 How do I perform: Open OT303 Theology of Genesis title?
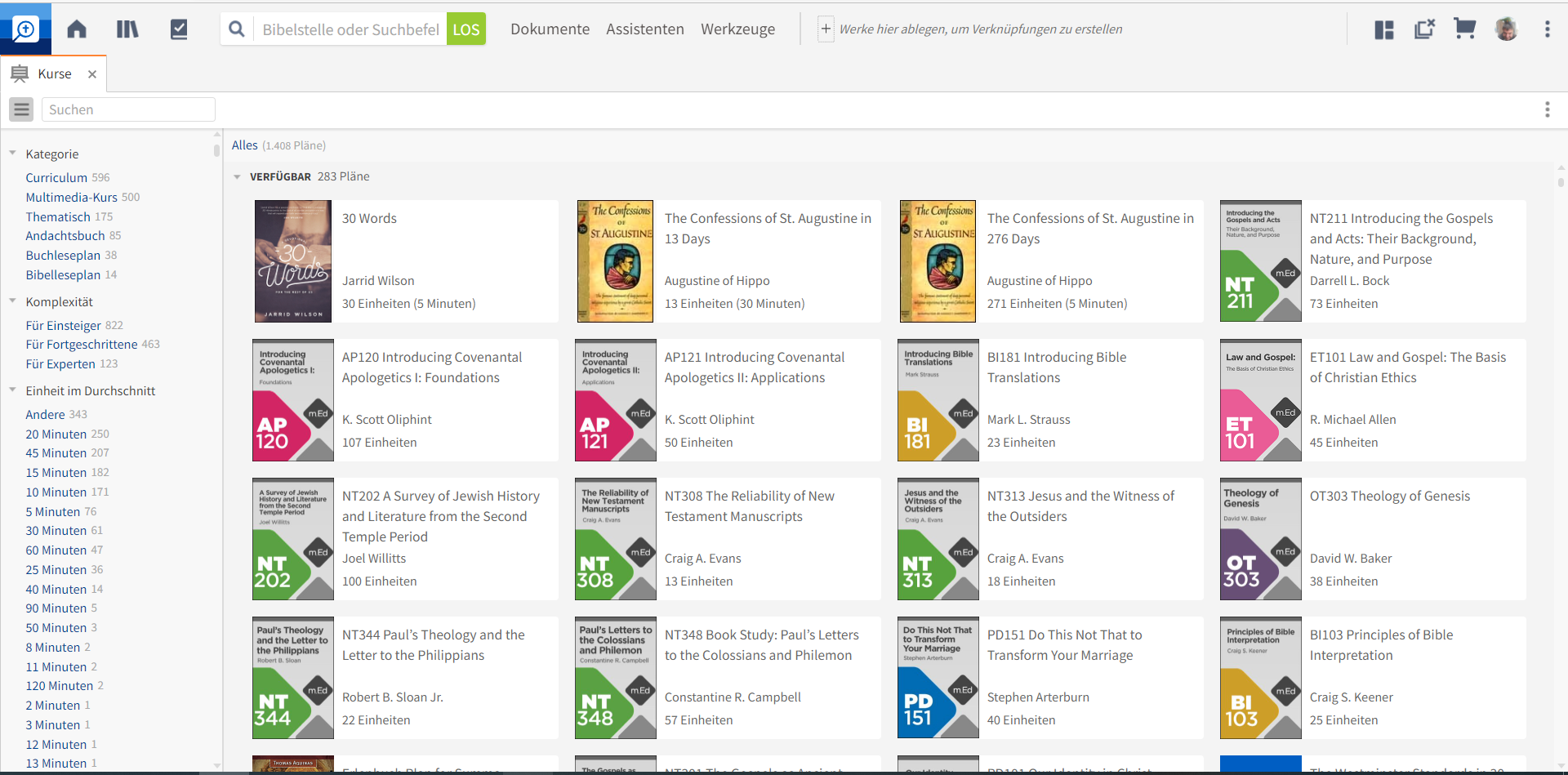[x=1390, y=496]
